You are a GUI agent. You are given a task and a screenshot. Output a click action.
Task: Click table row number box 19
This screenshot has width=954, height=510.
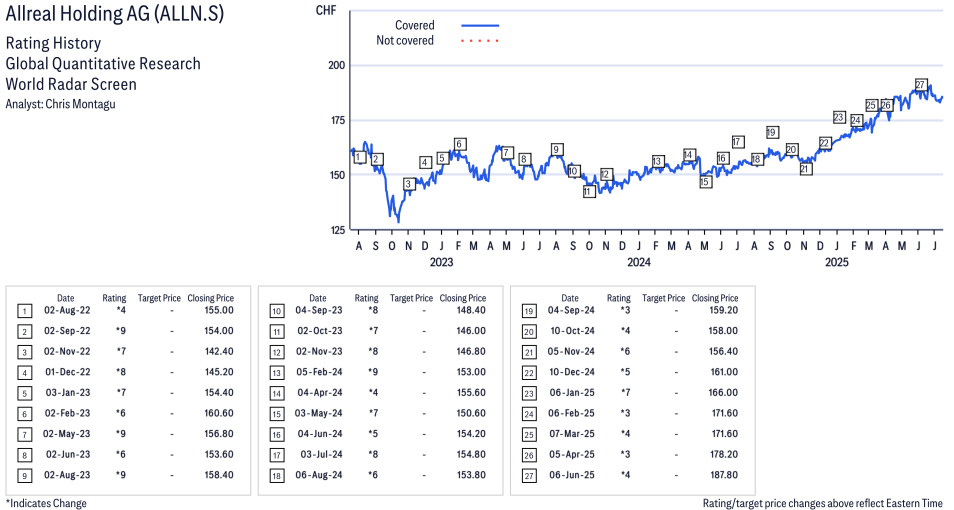(529, 311)
